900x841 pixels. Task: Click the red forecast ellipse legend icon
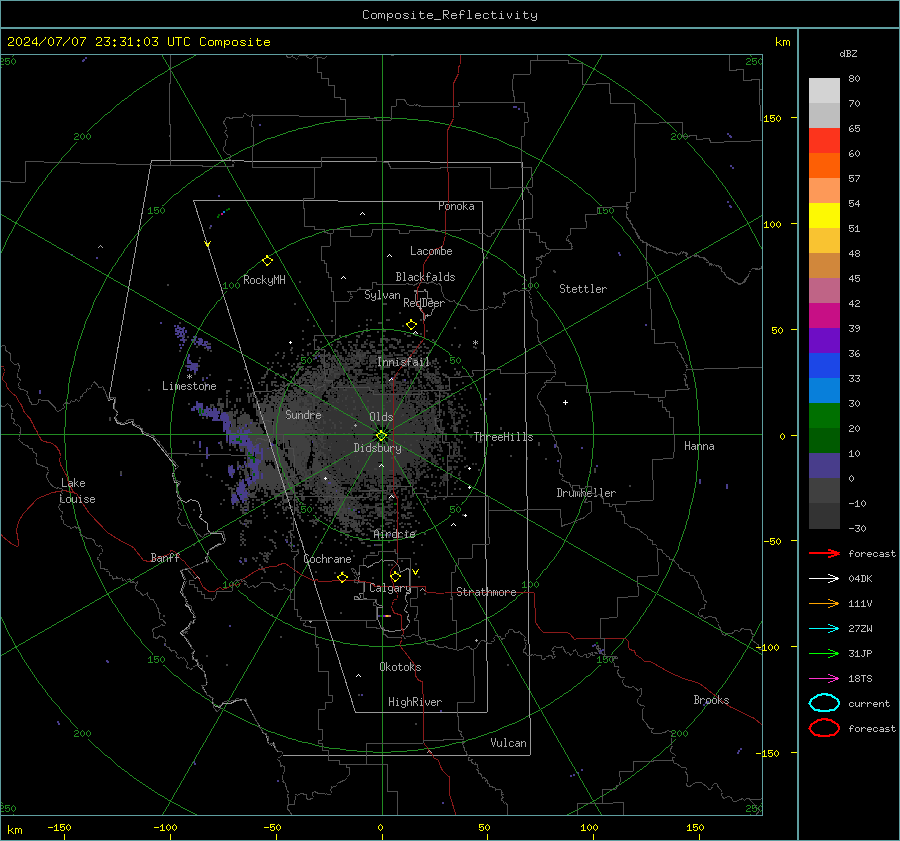click(824, 728)
